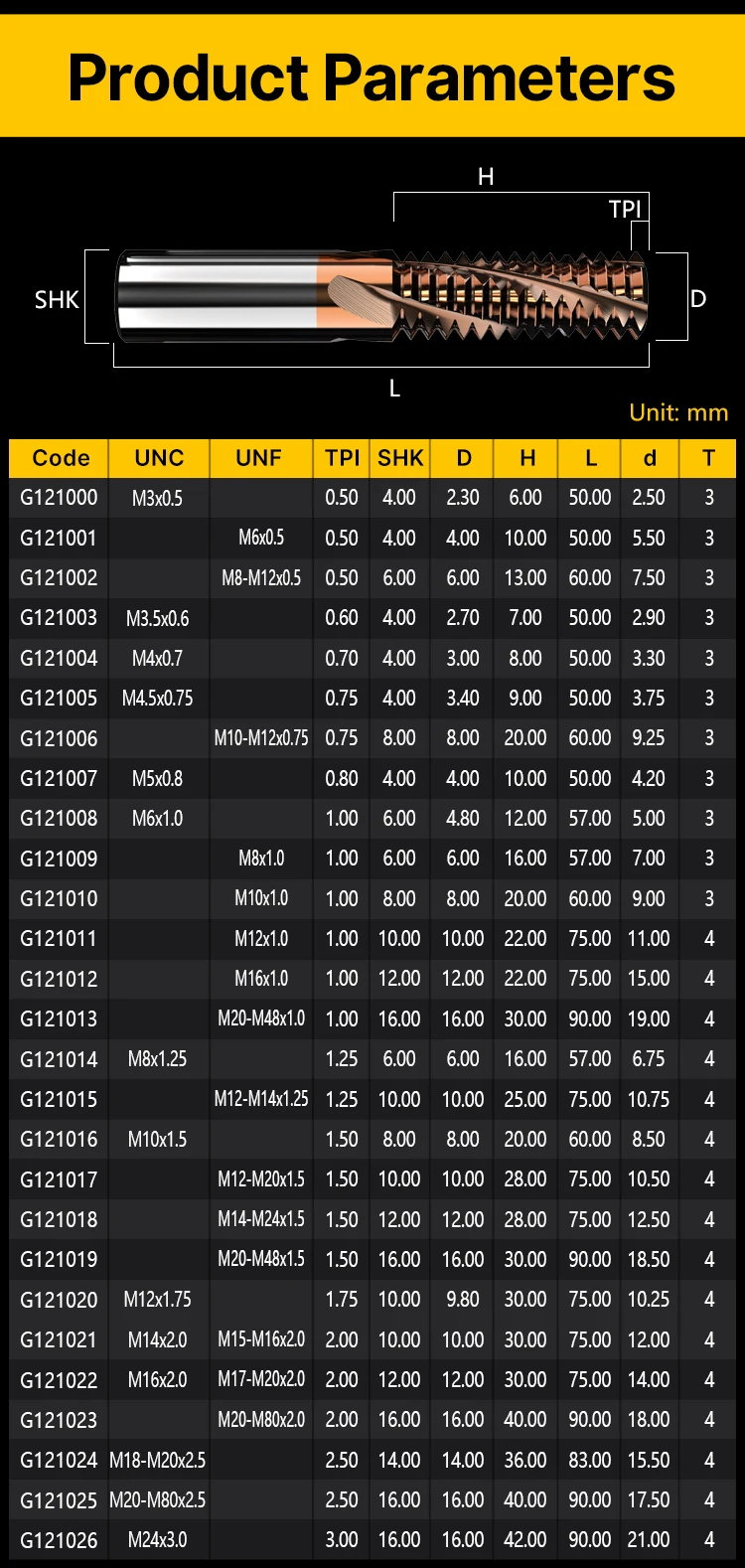Viewport: 745px width, 1568px height.
Task: Click the M3x0.5 thread size cell
Action: [157, 498]
